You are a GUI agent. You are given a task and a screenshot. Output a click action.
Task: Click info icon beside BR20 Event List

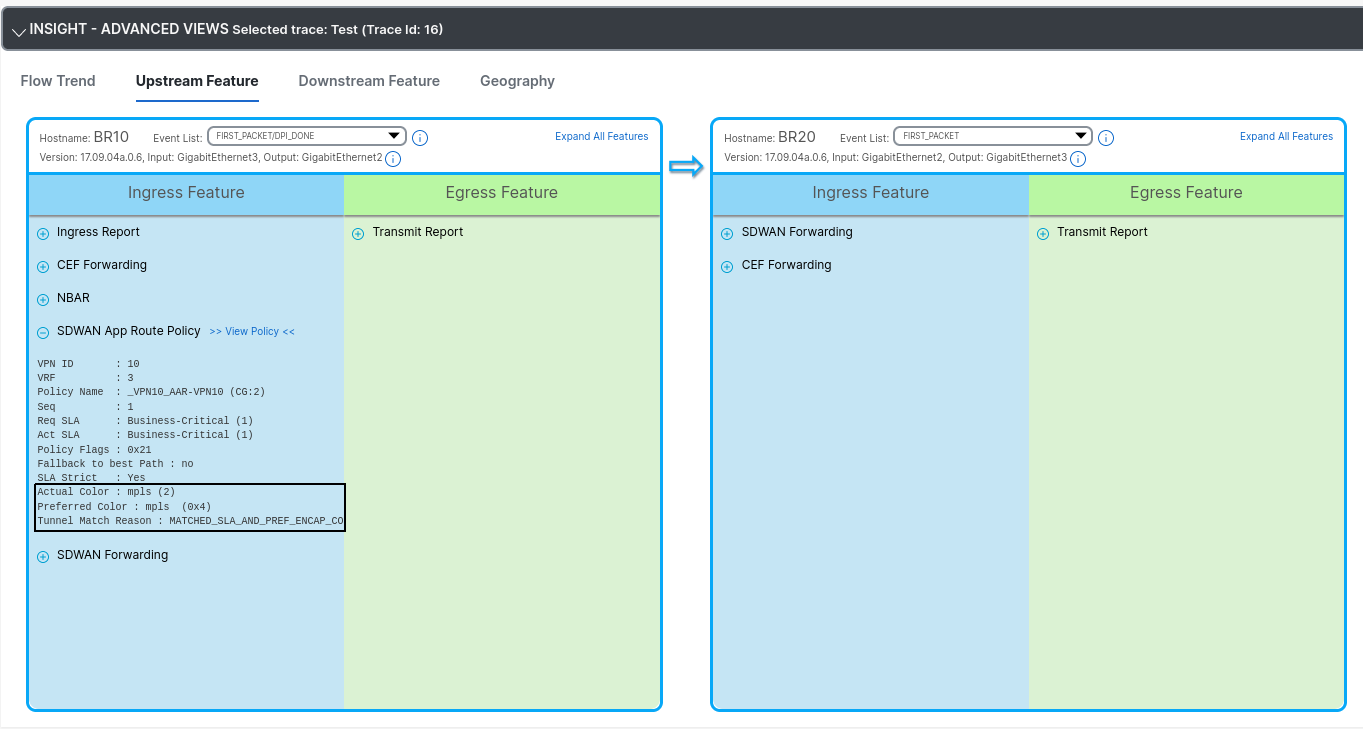click(1105, 138)
